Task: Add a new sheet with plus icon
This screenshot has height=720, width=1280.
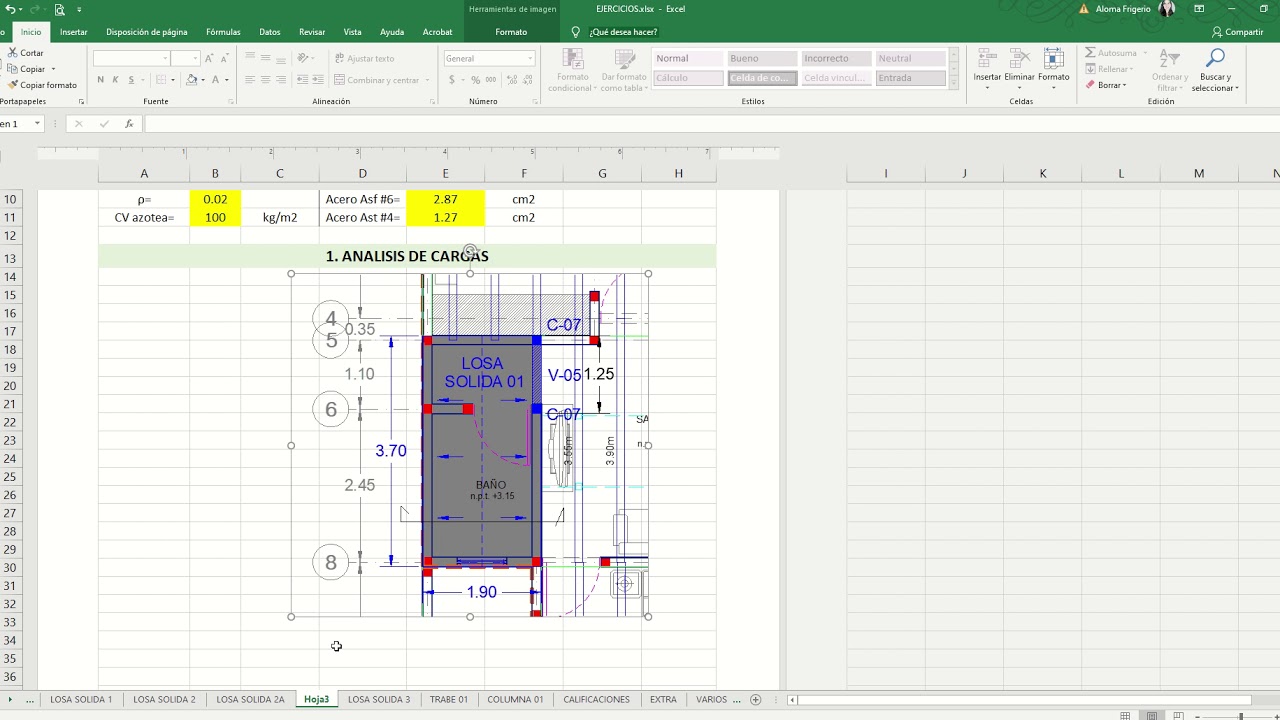Action: [756, 699]
